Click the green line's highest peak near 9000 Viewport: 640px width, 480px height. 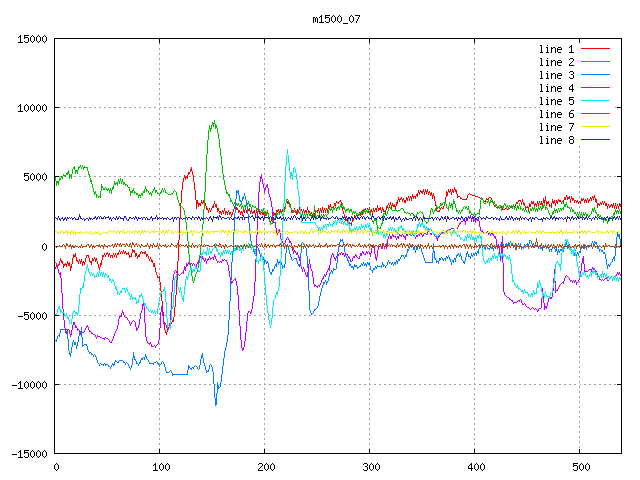coord(213,122)
